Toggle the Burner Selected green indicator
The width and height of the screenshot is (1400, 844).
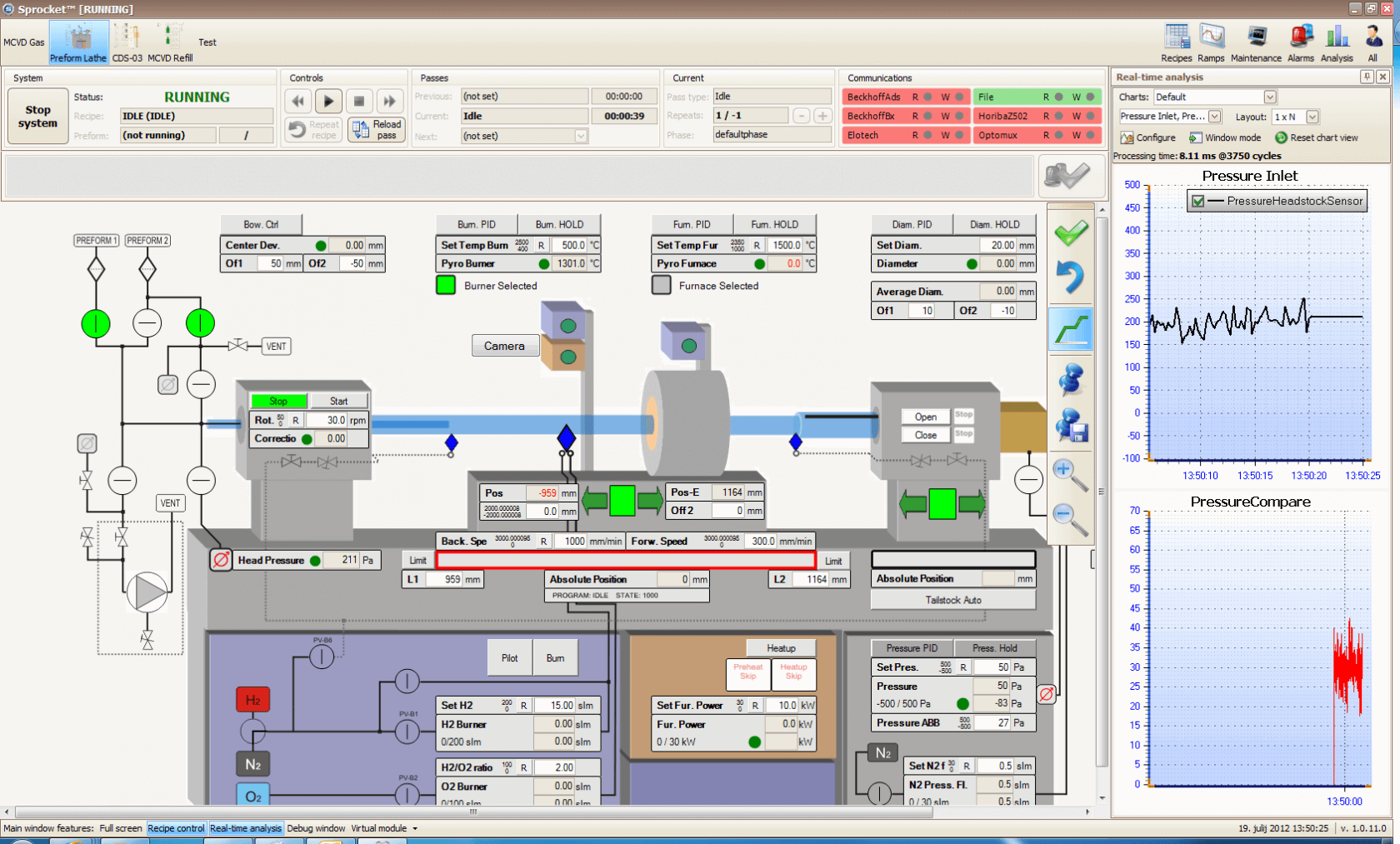coord(446,285)
